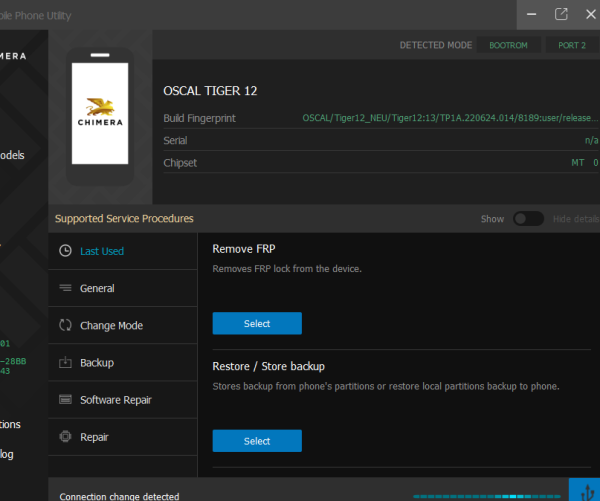Click the PORT 2 badge
The width and height of the screenshot is (600, 501).
tap(572, 45)
